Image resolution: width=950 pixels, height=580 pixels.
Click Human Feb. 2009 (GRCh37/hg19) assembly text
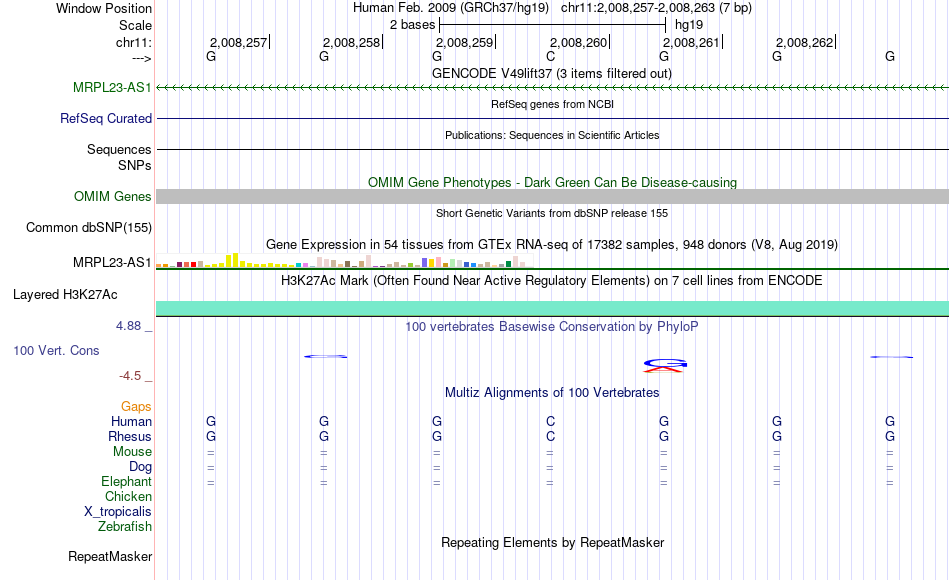(451, 8)
